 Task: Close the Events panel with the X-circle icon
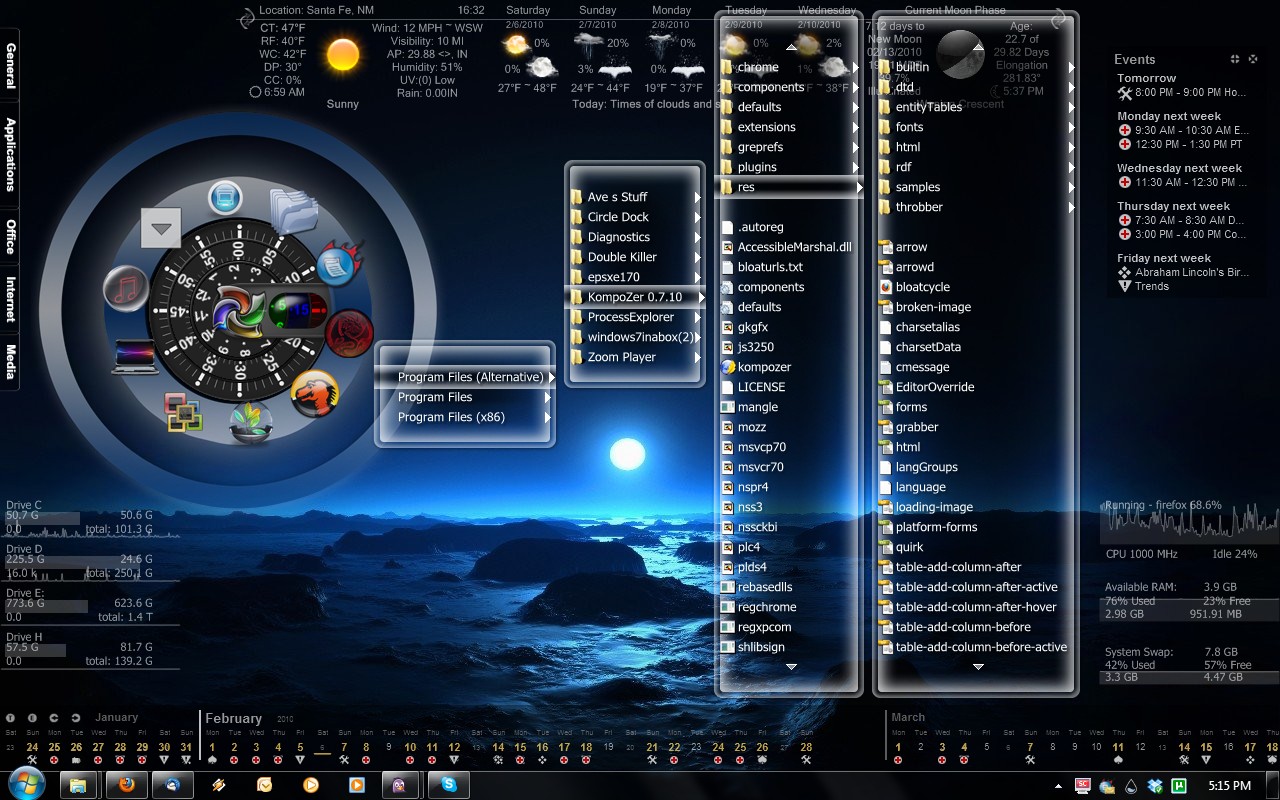click(1254, 59)
